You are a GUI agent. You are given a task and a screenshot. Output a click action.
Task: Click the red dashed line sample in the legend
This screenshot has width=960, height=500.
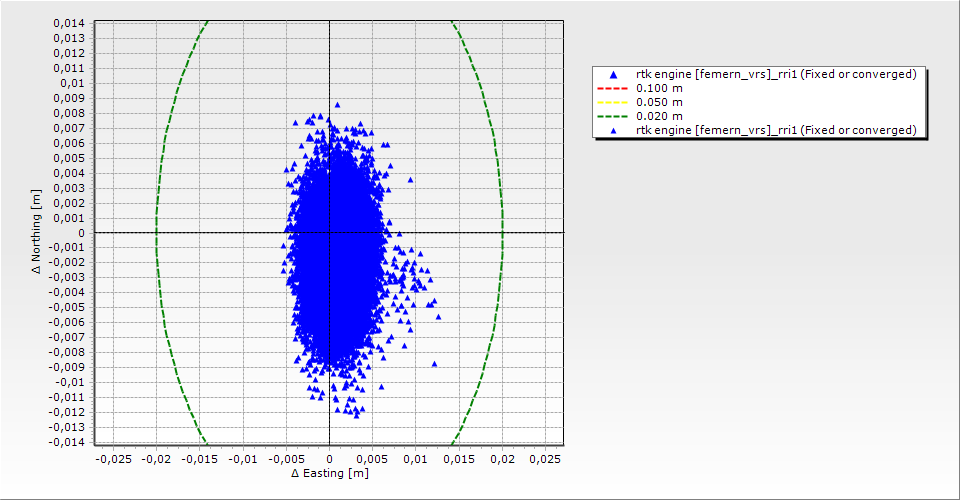tap(613, 88)
